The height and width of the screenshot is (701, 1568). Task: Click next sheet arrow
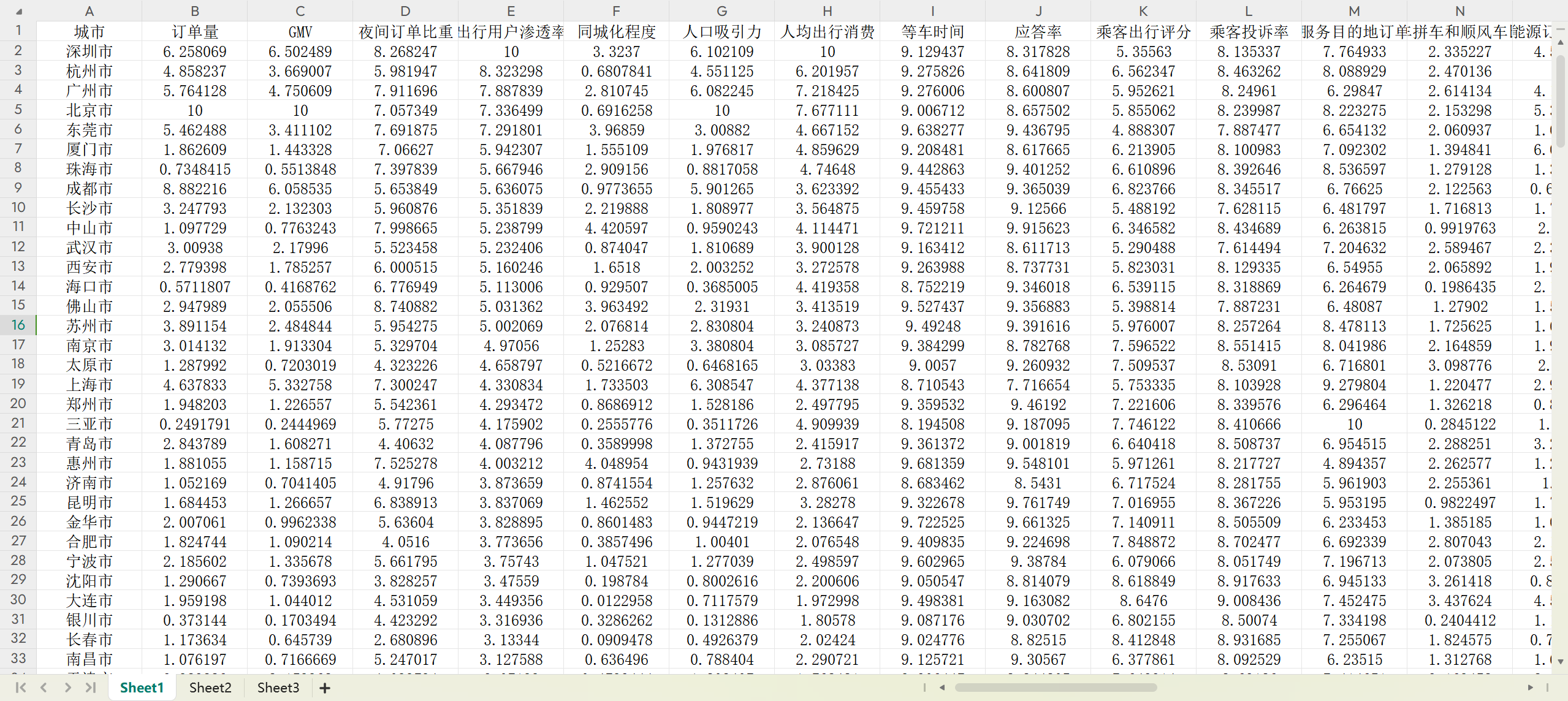point(67,688)
